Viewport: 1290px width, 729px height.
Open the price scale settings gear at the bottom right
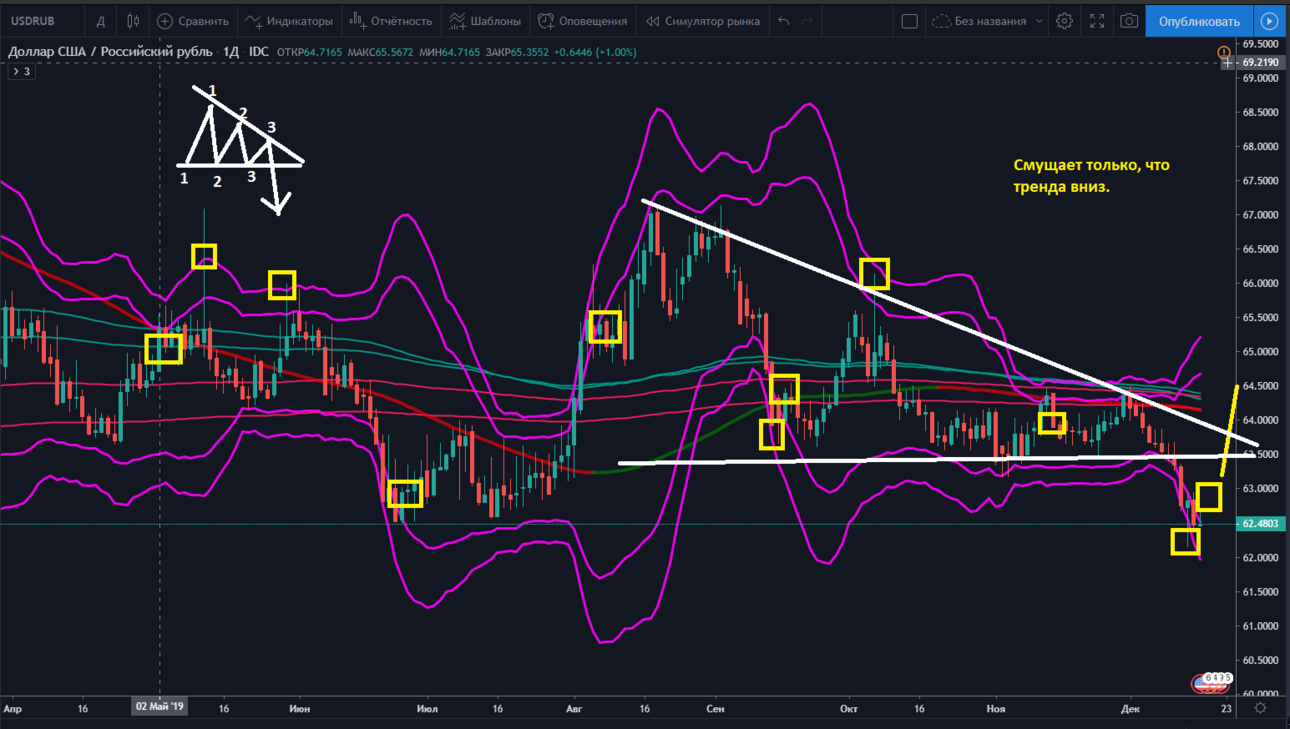point(1260,708)
